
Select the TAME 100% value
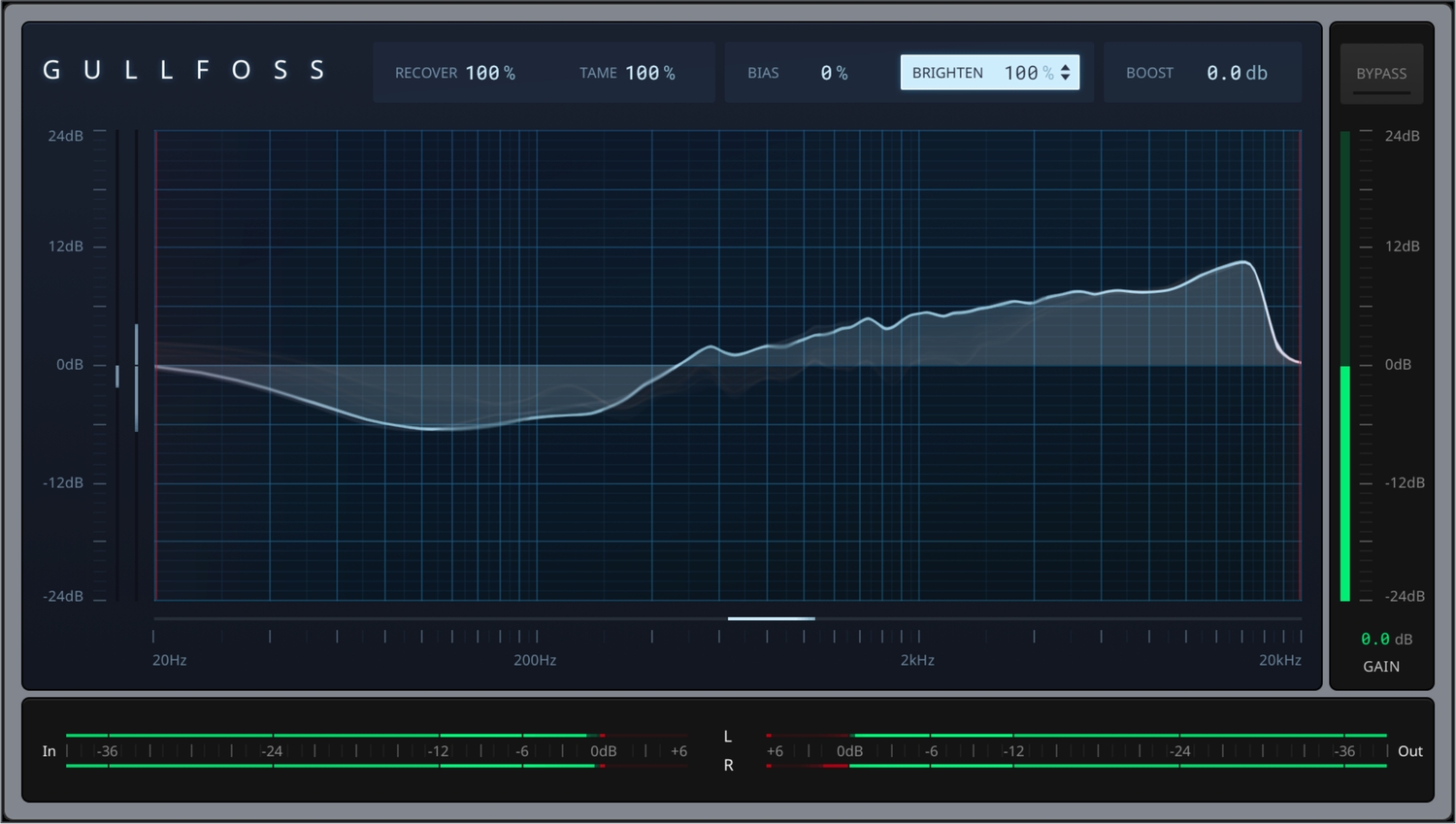pyautogui.click(x=649, y=73)
